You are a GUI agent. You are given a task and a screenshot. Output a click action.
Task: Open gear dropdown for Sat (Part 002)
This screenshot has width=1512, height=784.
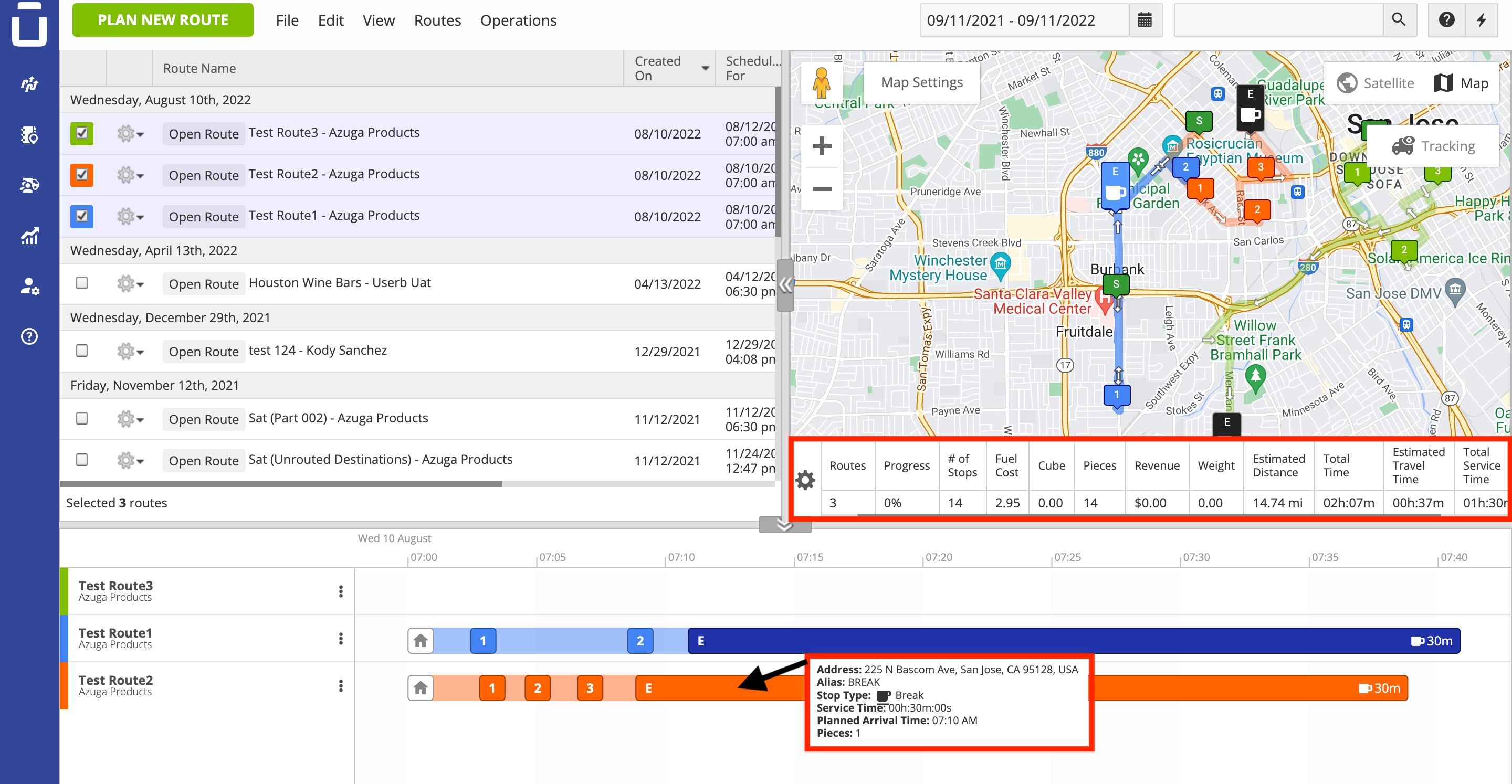click(130, 419)
